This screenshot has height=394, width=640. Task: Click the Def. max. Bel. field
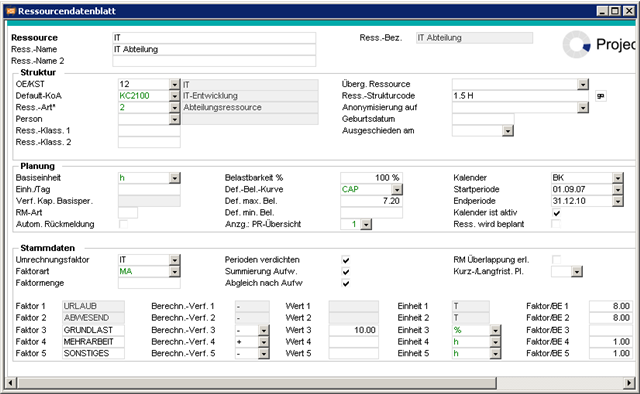point(371,201)
